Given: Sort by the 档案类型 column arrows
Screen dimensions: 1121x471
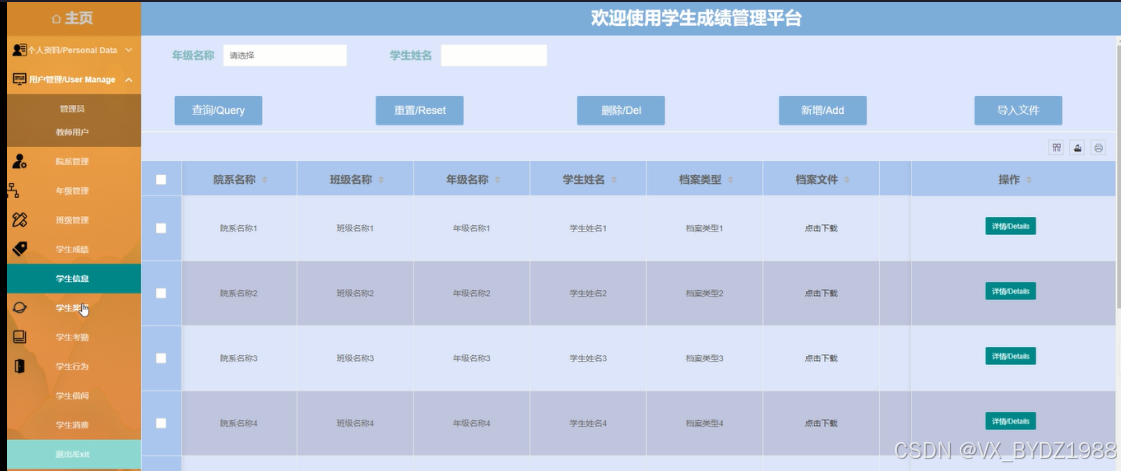Looking at the screenshot, I should [x=731, y=180].
